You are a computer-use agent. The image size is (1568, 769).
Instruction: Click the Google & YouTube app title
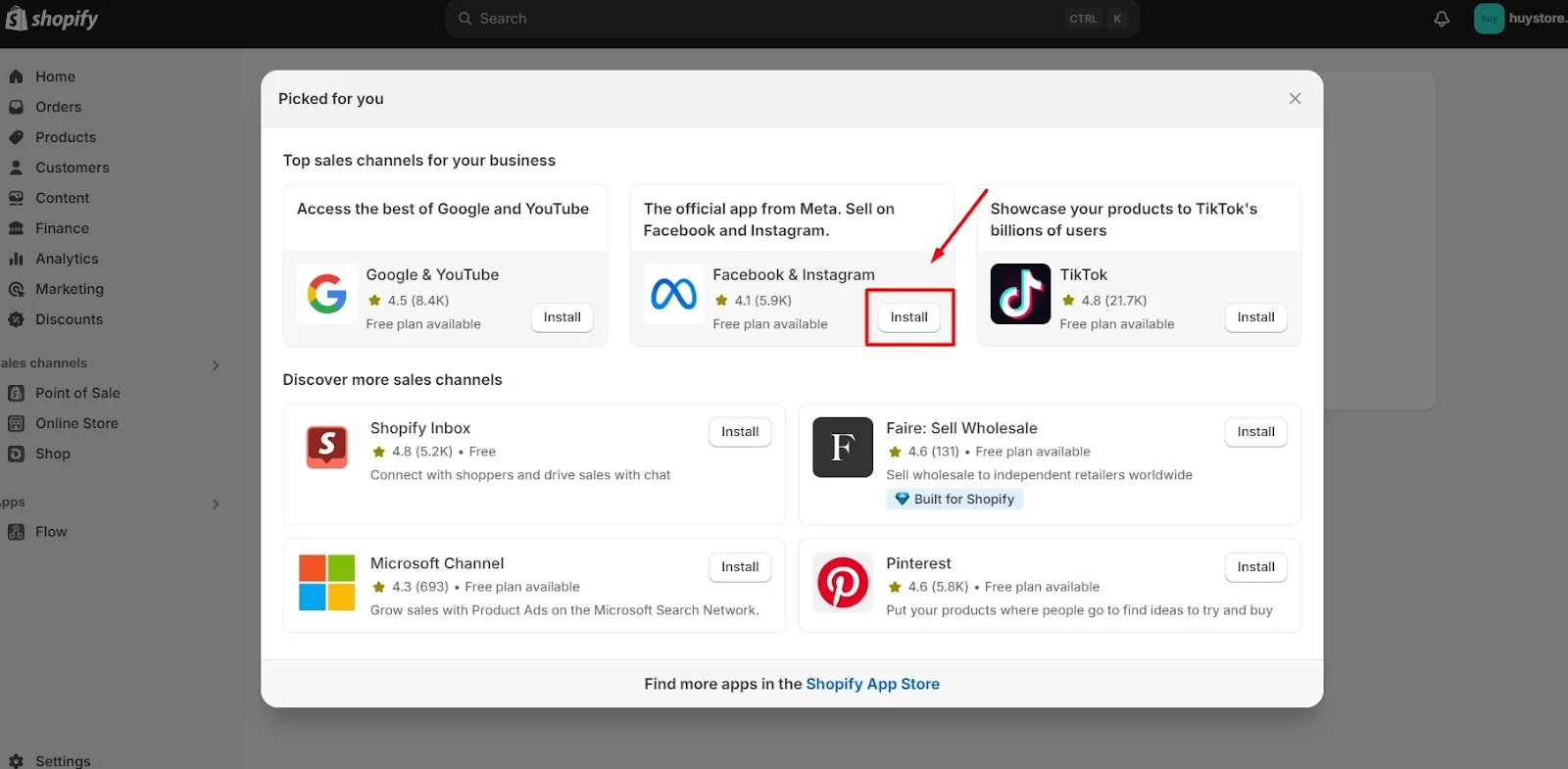(x=432, y=275)
